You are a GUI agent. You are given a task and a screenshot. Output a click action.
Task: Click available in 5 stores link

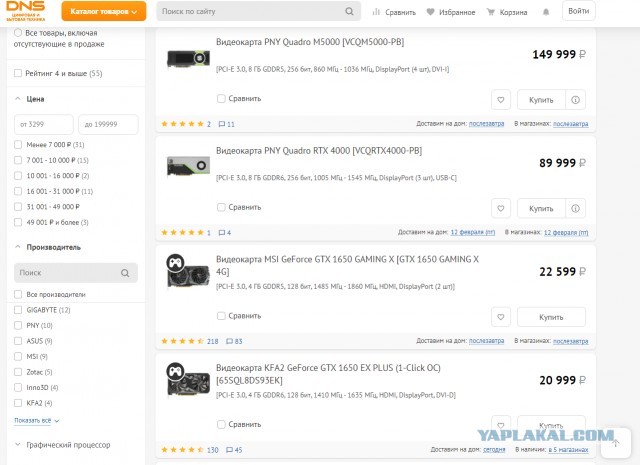point(568,449)
